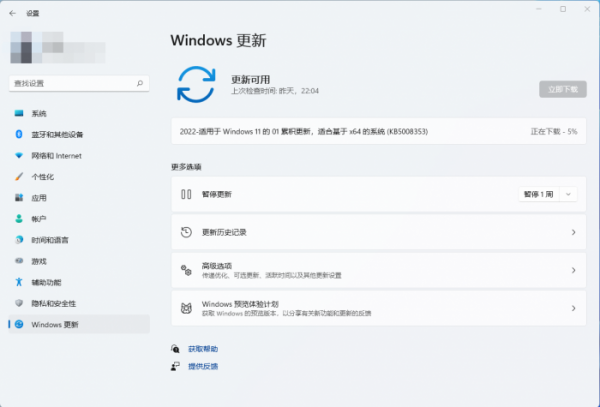Viewport: 600px width, 407px height.
Task: Expand the pause duration dropdown arrow
Action: (568, 194)
